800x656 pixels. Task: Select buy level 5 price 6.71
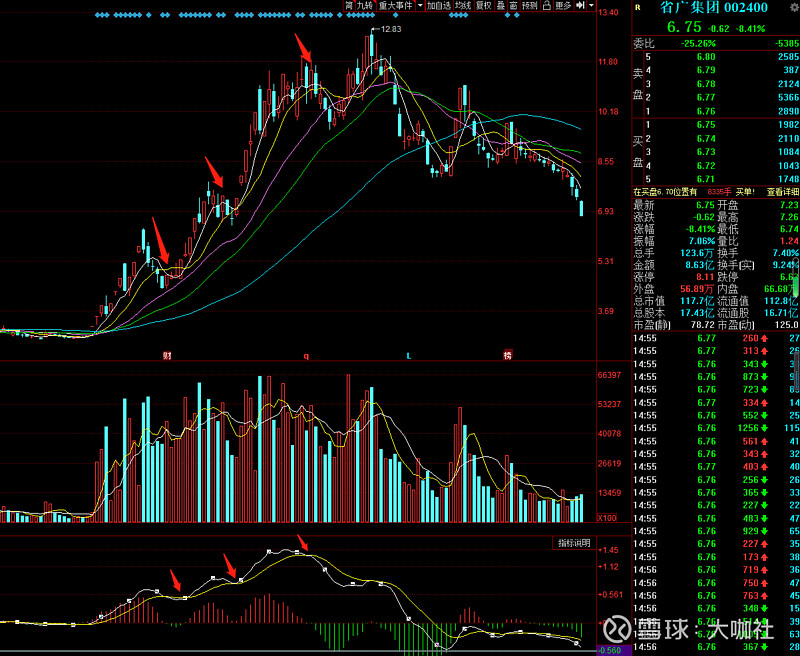(x=706, y=179)
